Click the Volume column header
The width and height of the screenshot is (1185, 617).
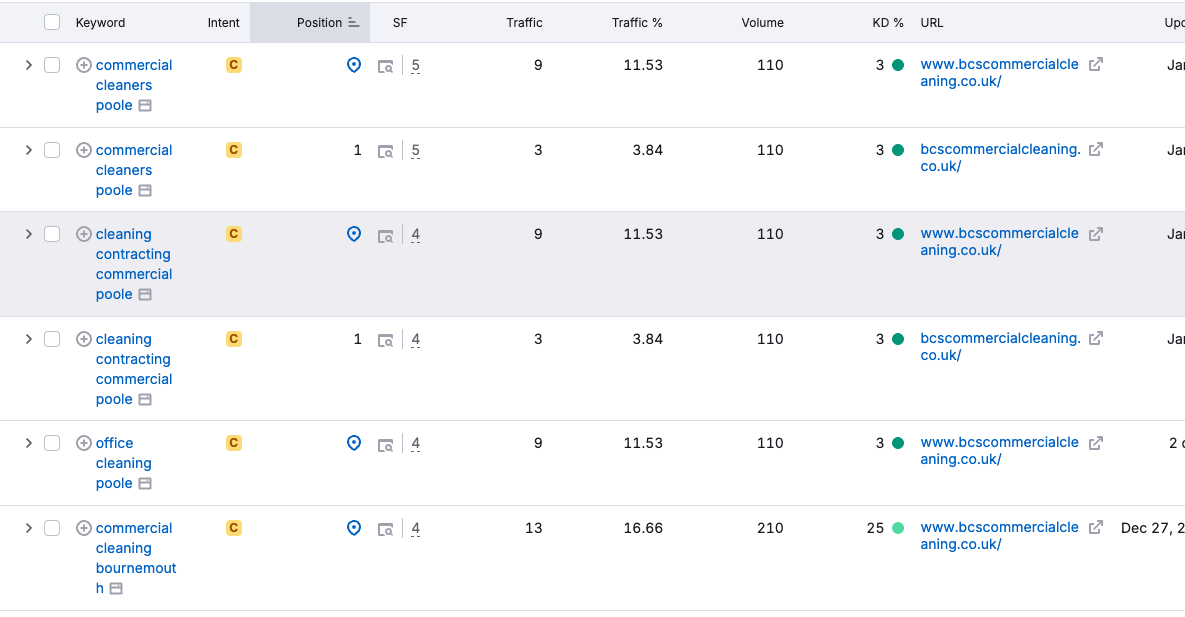pyautogui.click(x=762, y=21)
